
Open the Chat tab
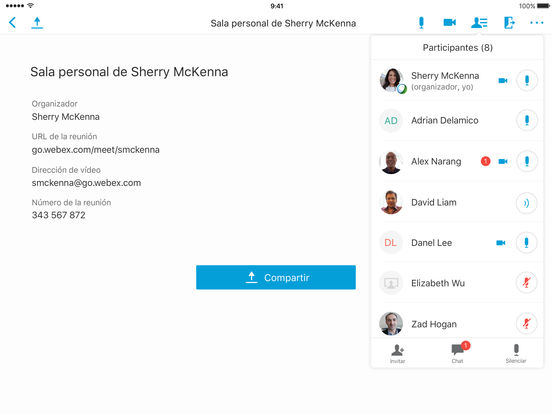[x=458, y=353]
